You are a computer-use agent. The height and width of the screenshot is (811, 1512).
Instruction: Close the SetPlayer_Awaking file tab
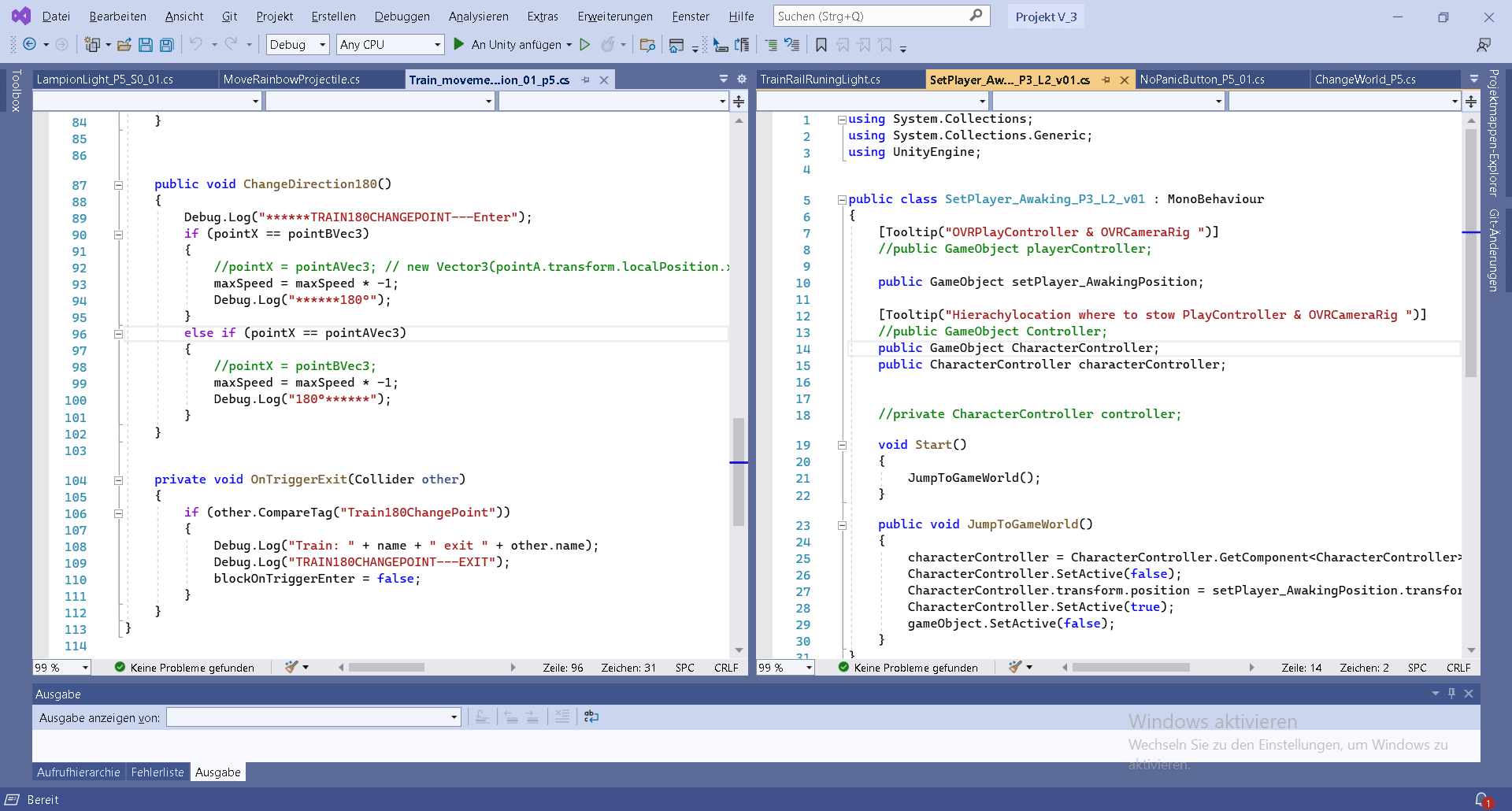click(1125, 80)
